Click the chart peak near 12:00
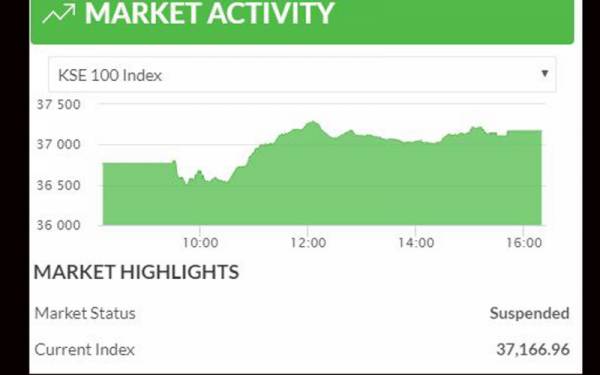 tap(313, 123)
